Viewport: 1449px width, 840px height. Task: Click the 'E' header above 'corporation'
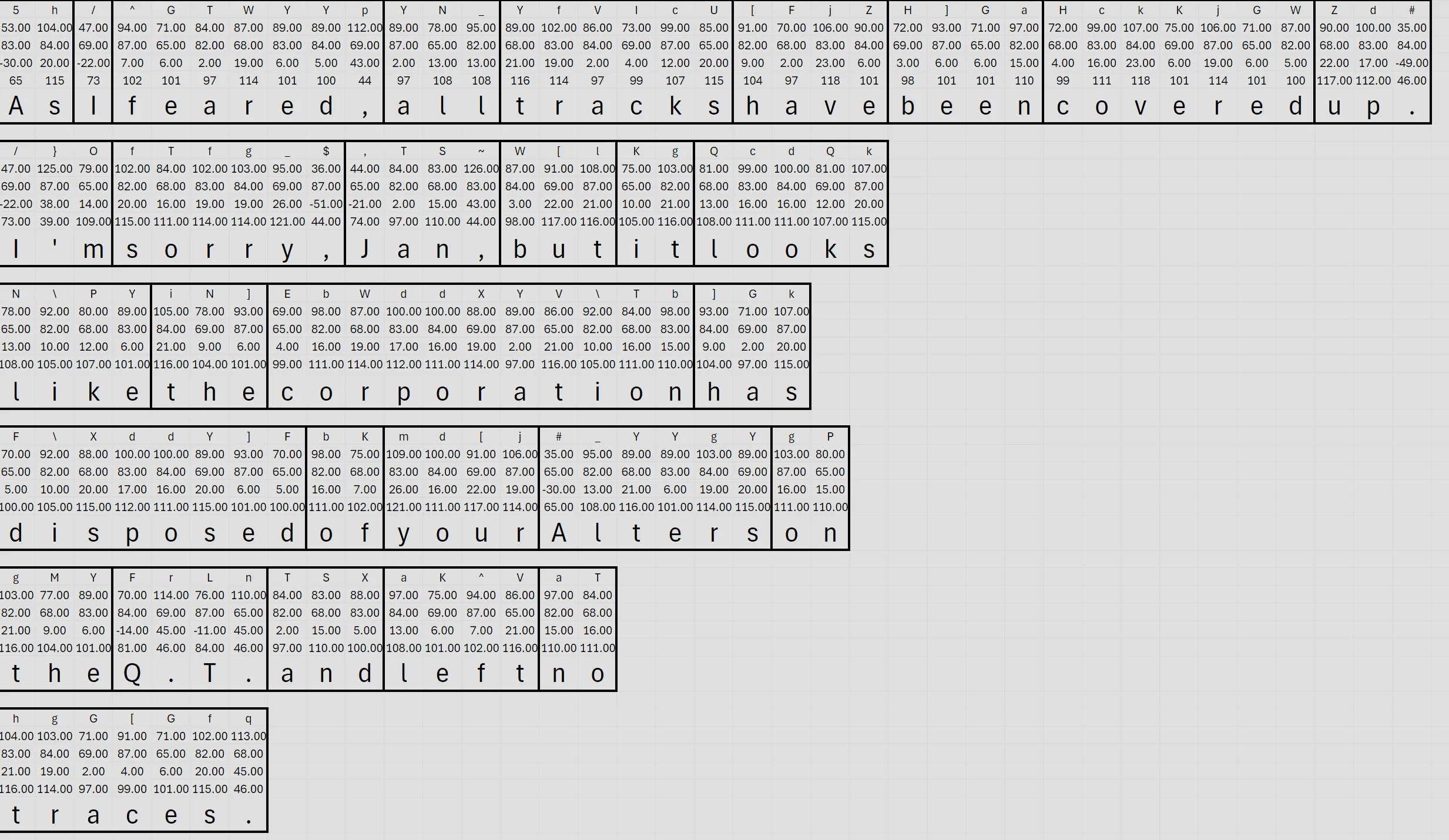coord(287,294)
